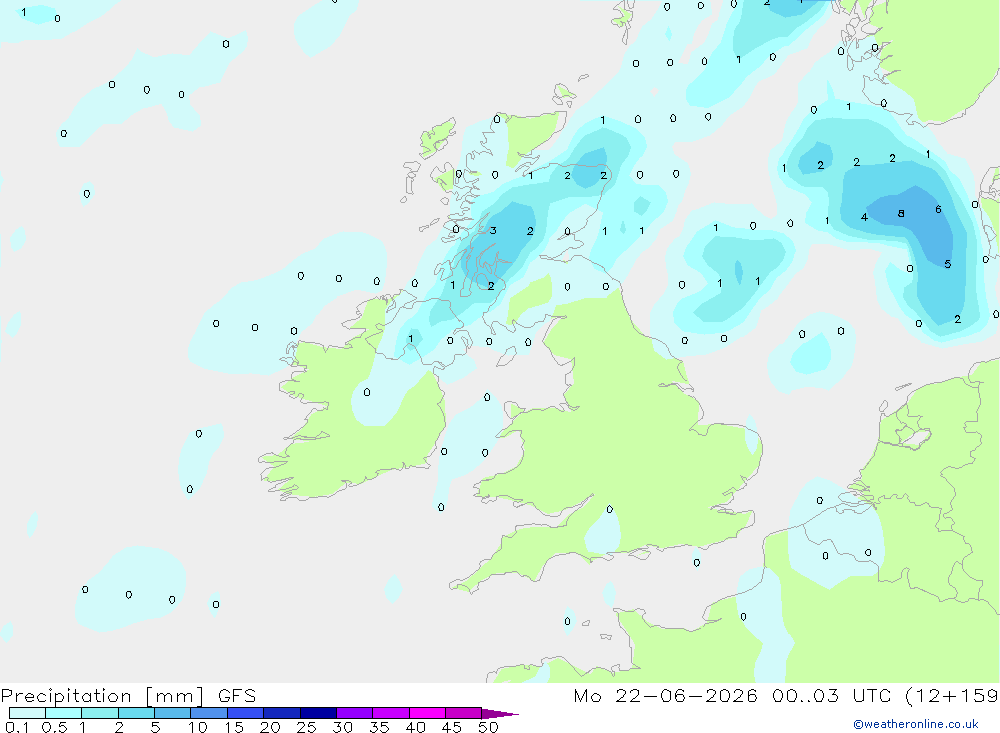
Task: Click the legend label "35"
Action: click(379, 727)
